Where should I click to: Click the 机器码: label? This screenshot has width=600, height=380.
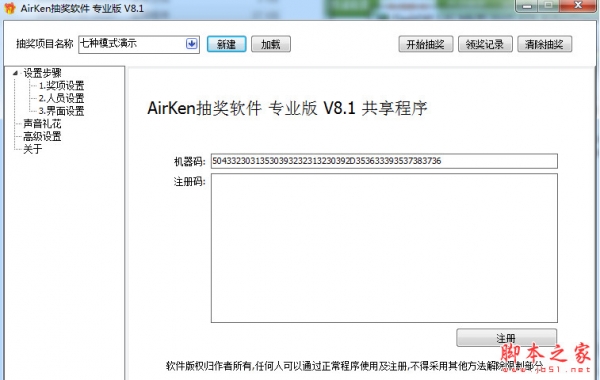[190, 161]
